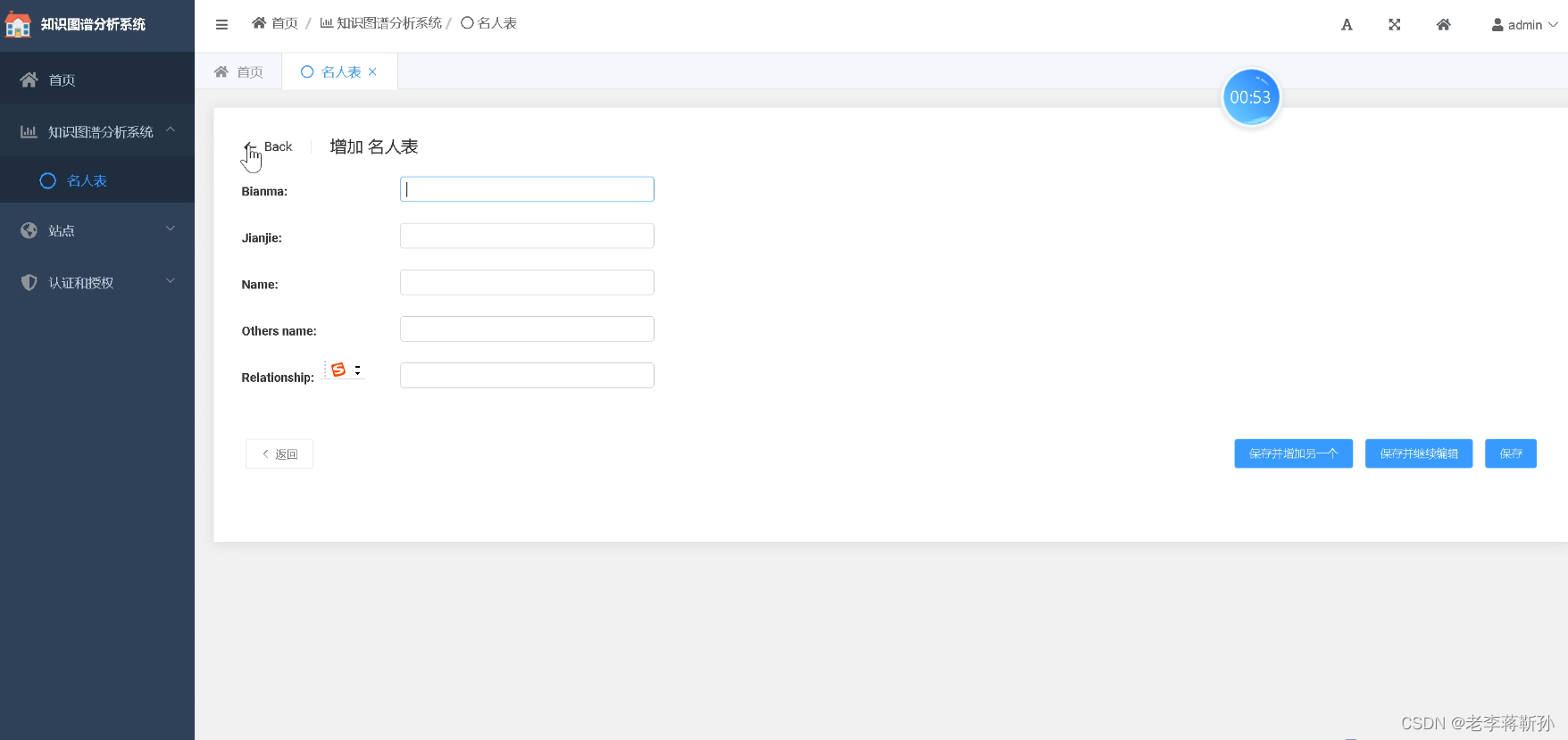
Task: Click the Back arrow link
Action: coord(269,146)
